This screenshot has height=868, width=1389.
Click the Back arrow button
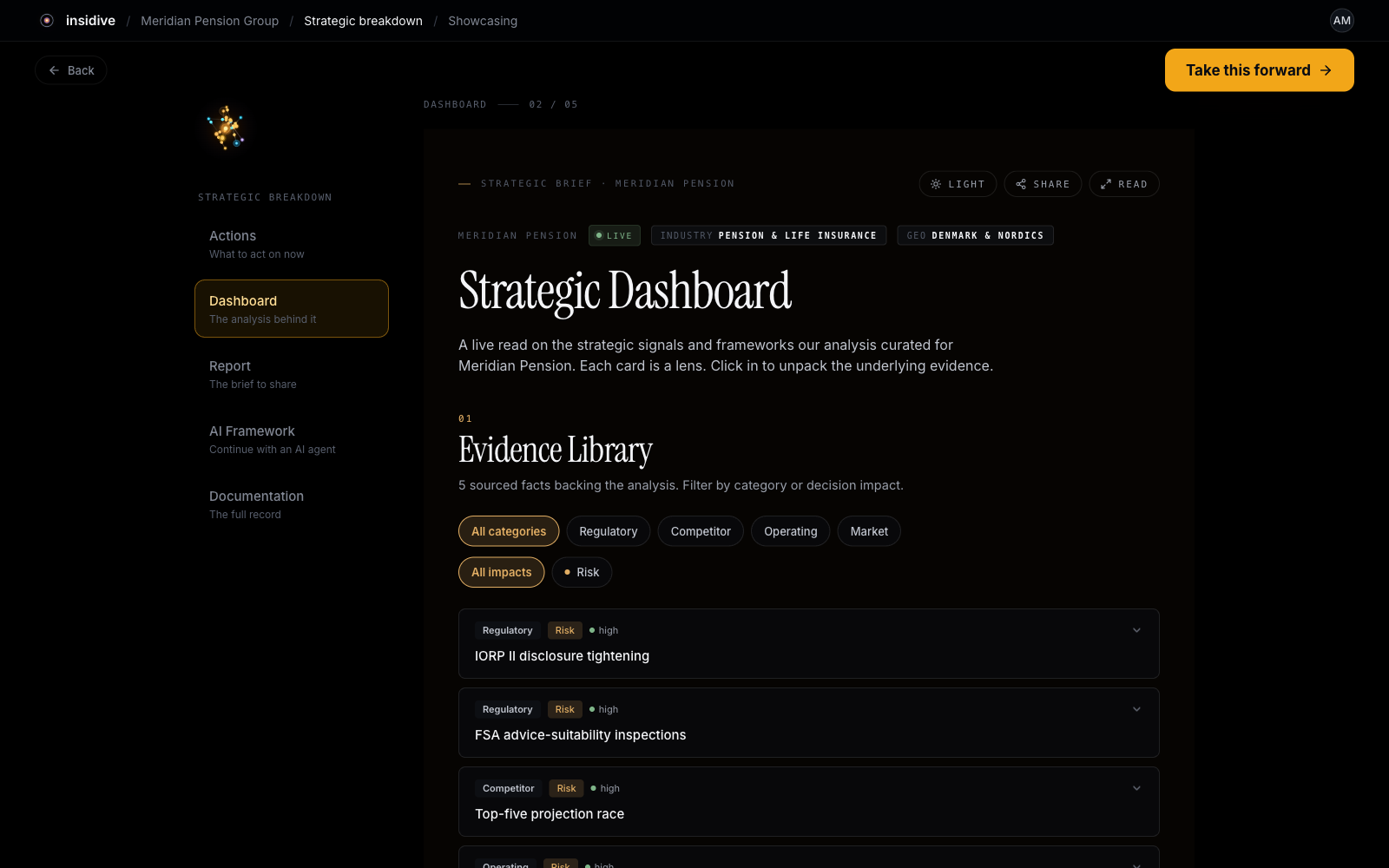pos(71,70)
